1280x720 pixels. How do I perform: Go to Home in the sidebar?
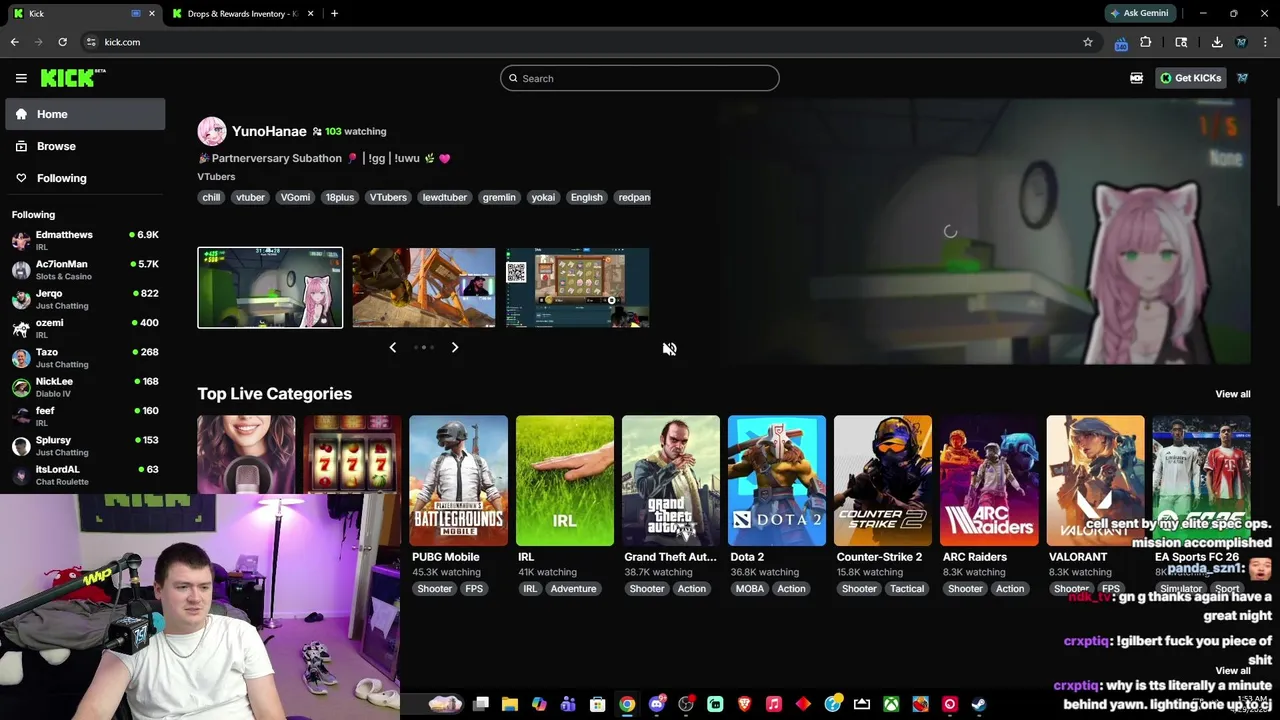coord(85,114)
